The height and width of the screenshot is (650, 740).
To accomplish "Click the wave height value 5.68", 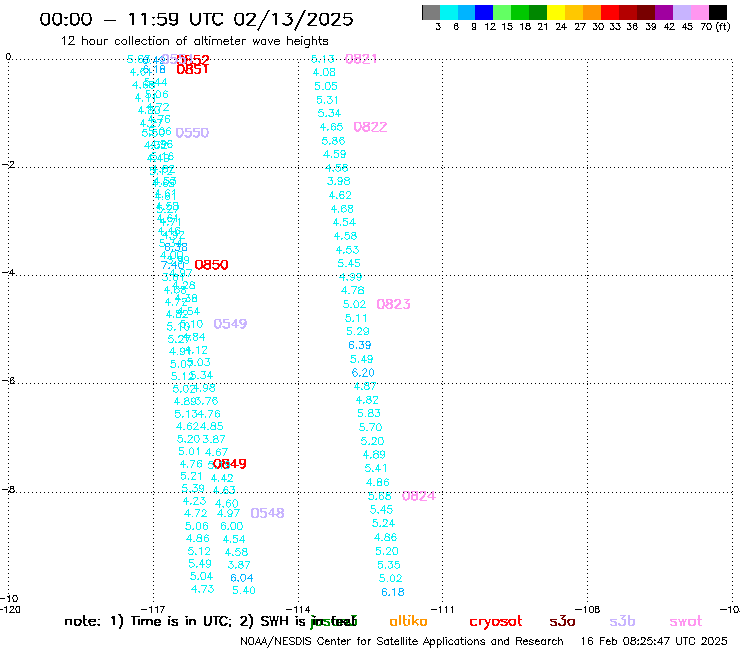I will click(379, 496).
